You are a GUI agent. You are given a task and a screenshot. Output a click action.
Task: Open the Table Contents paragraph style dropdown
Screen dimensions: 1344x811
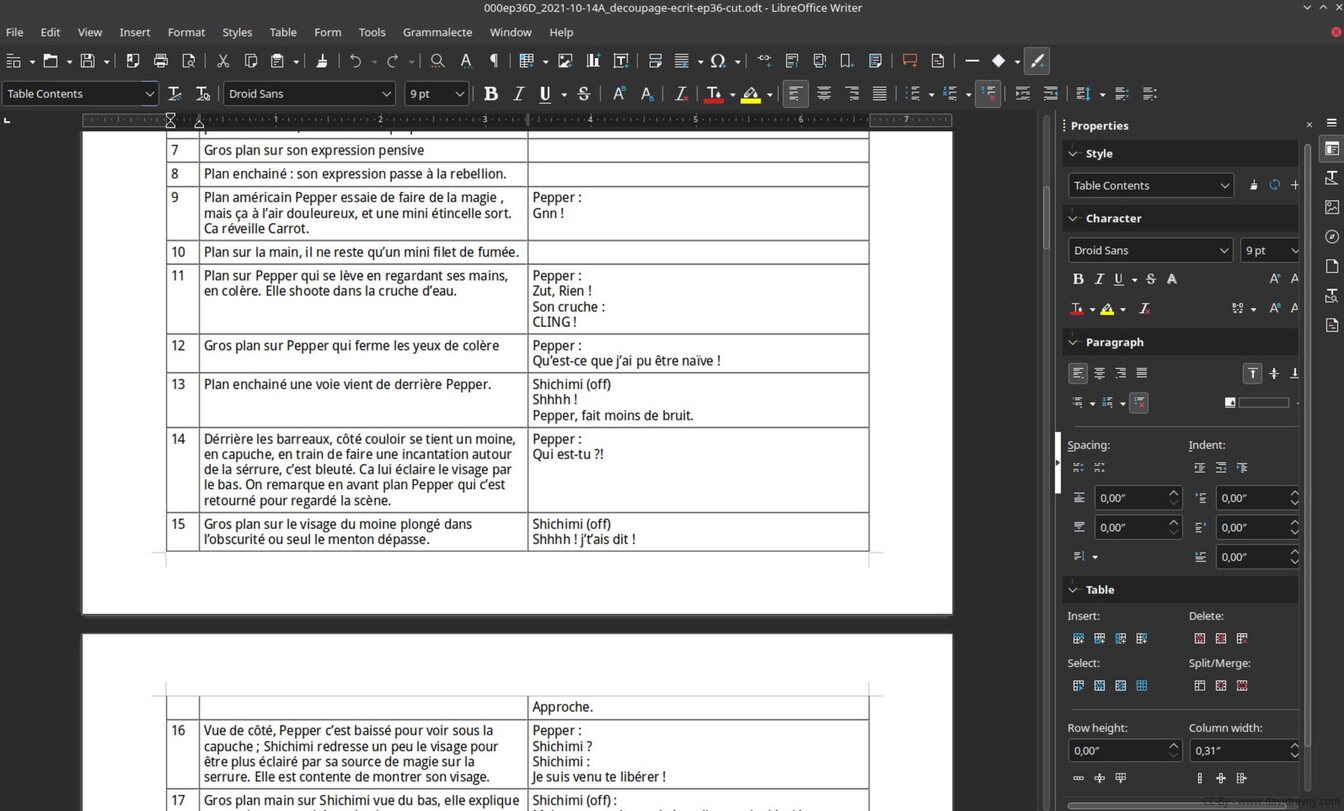(x=149, y=94)
